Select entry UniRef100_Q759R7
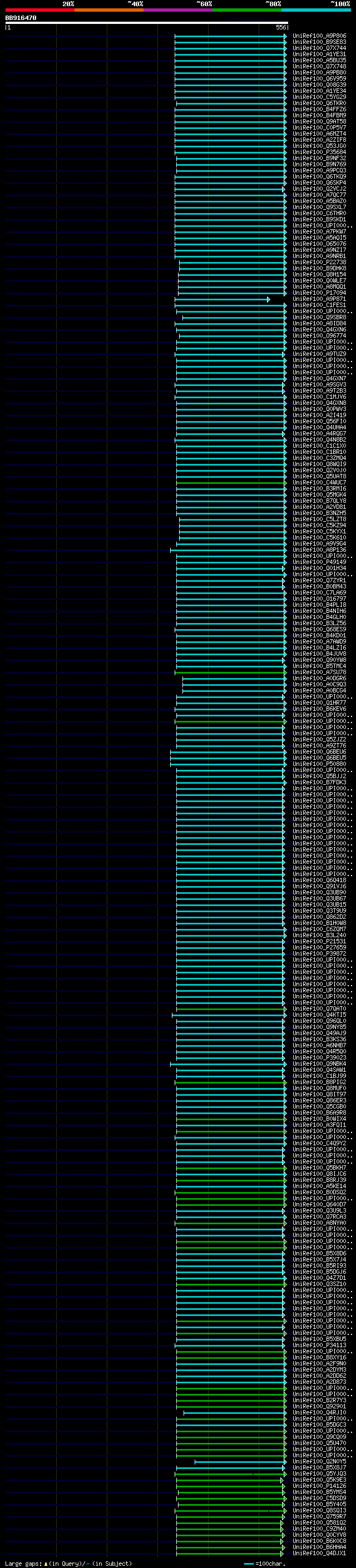This screenshot has height=1568, width=356. pos(319,1516)
